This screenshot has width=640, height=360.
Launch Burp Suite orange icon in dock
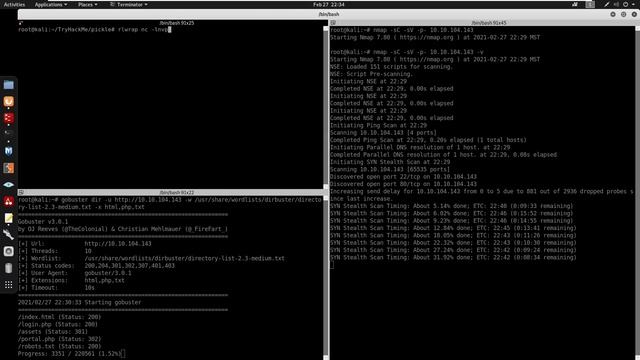point(9,168)
